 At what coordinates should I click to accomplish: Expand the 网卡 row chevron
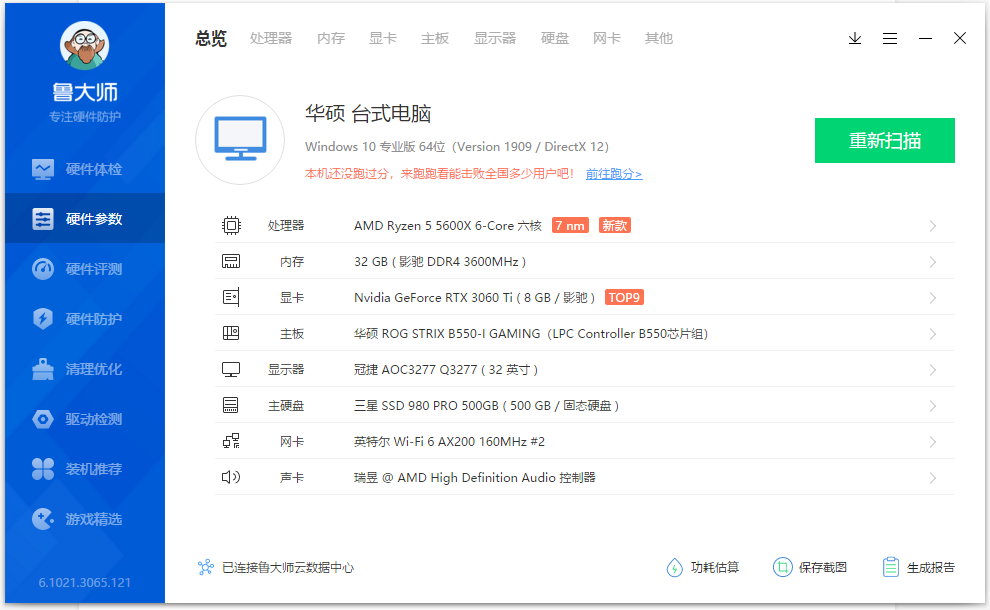pos(933,442)
